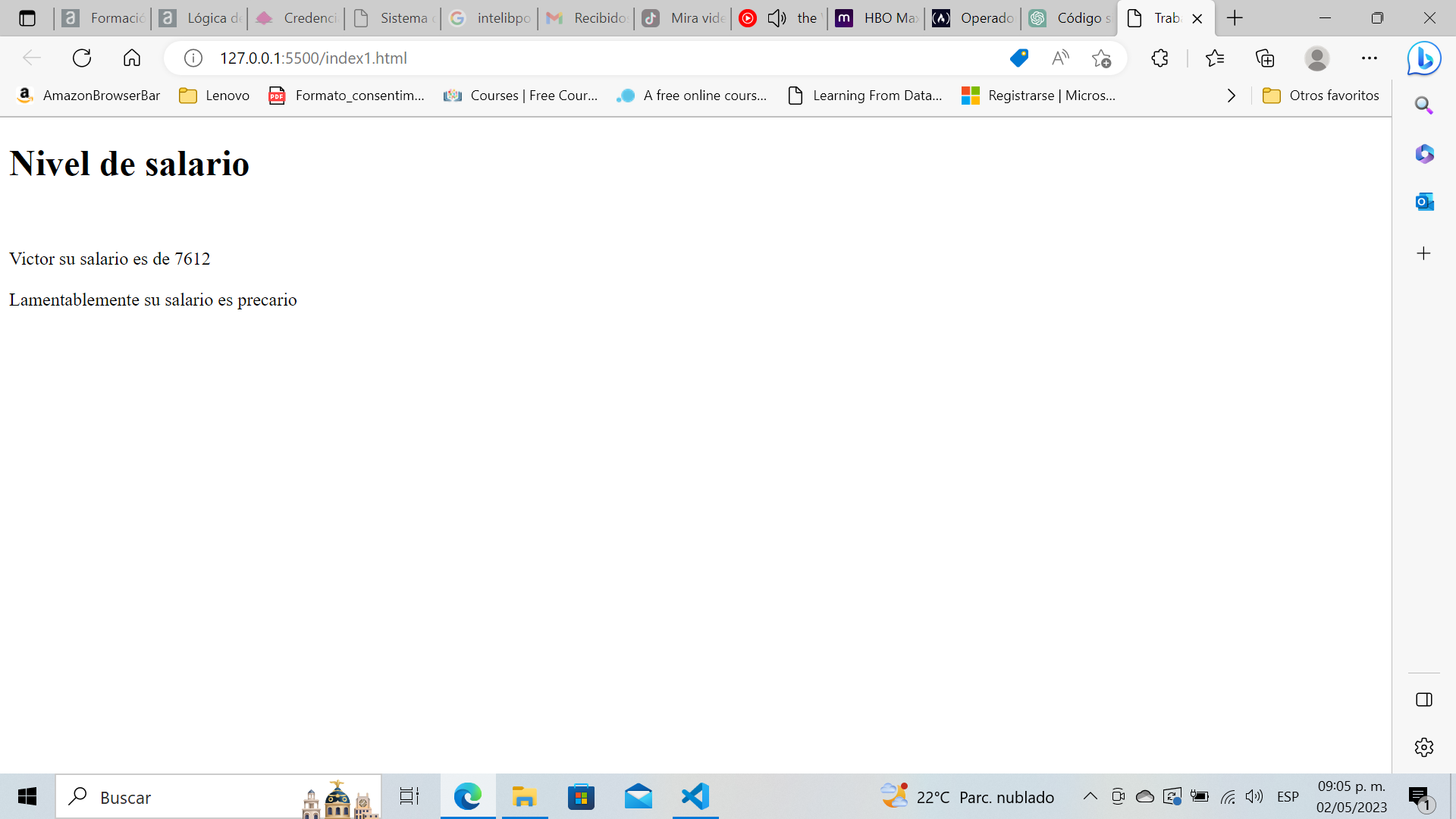Open Learning From Data bookmark
The width and height of the screenshot is (1456, 819).
pos(865,96)
